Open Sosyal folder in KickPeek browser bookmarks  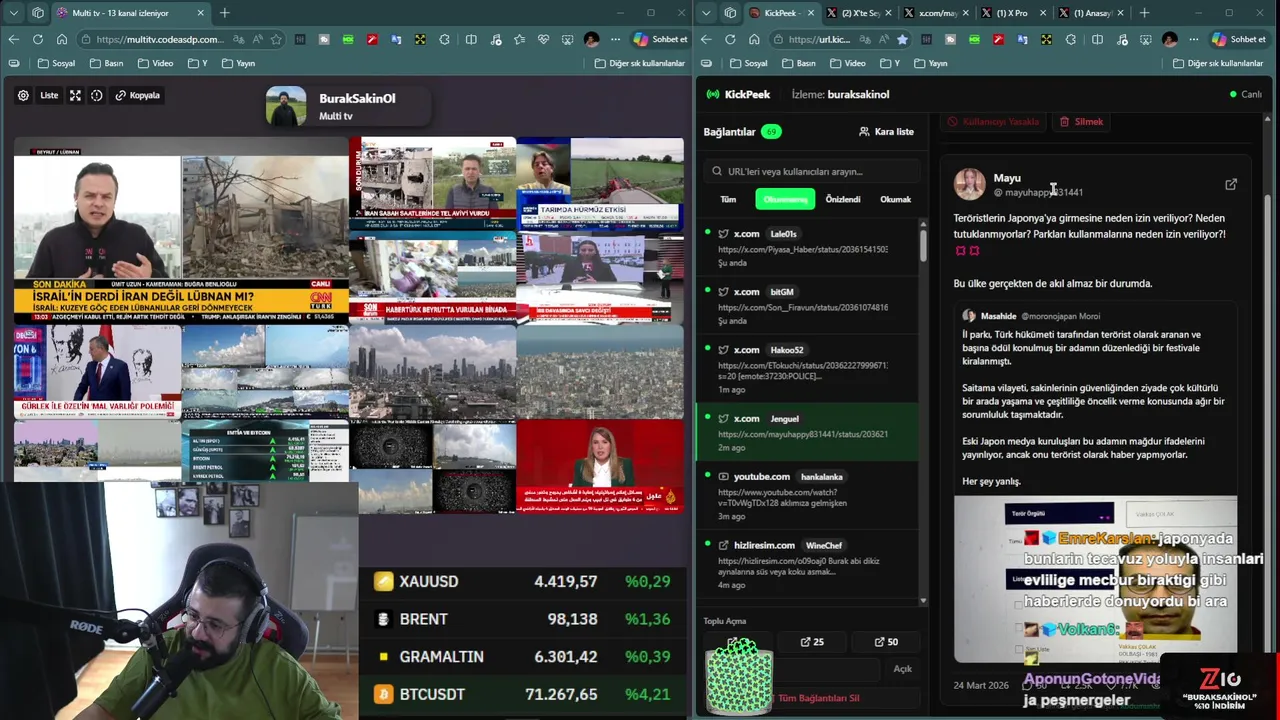coord(749,63)
